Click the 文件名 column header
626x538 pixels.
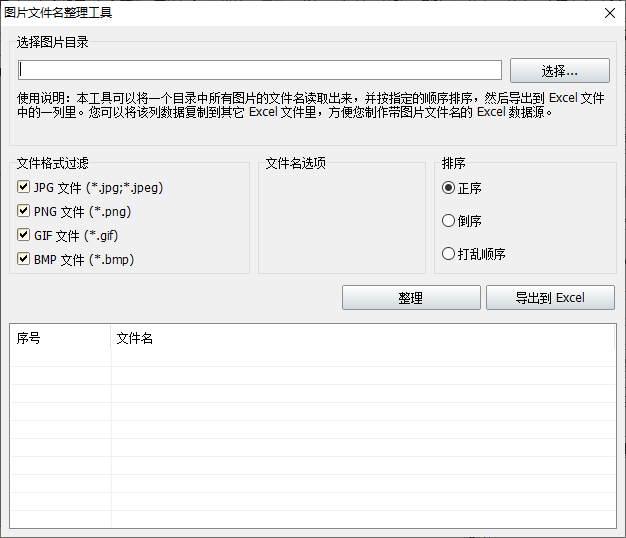(x=363, y=338)
